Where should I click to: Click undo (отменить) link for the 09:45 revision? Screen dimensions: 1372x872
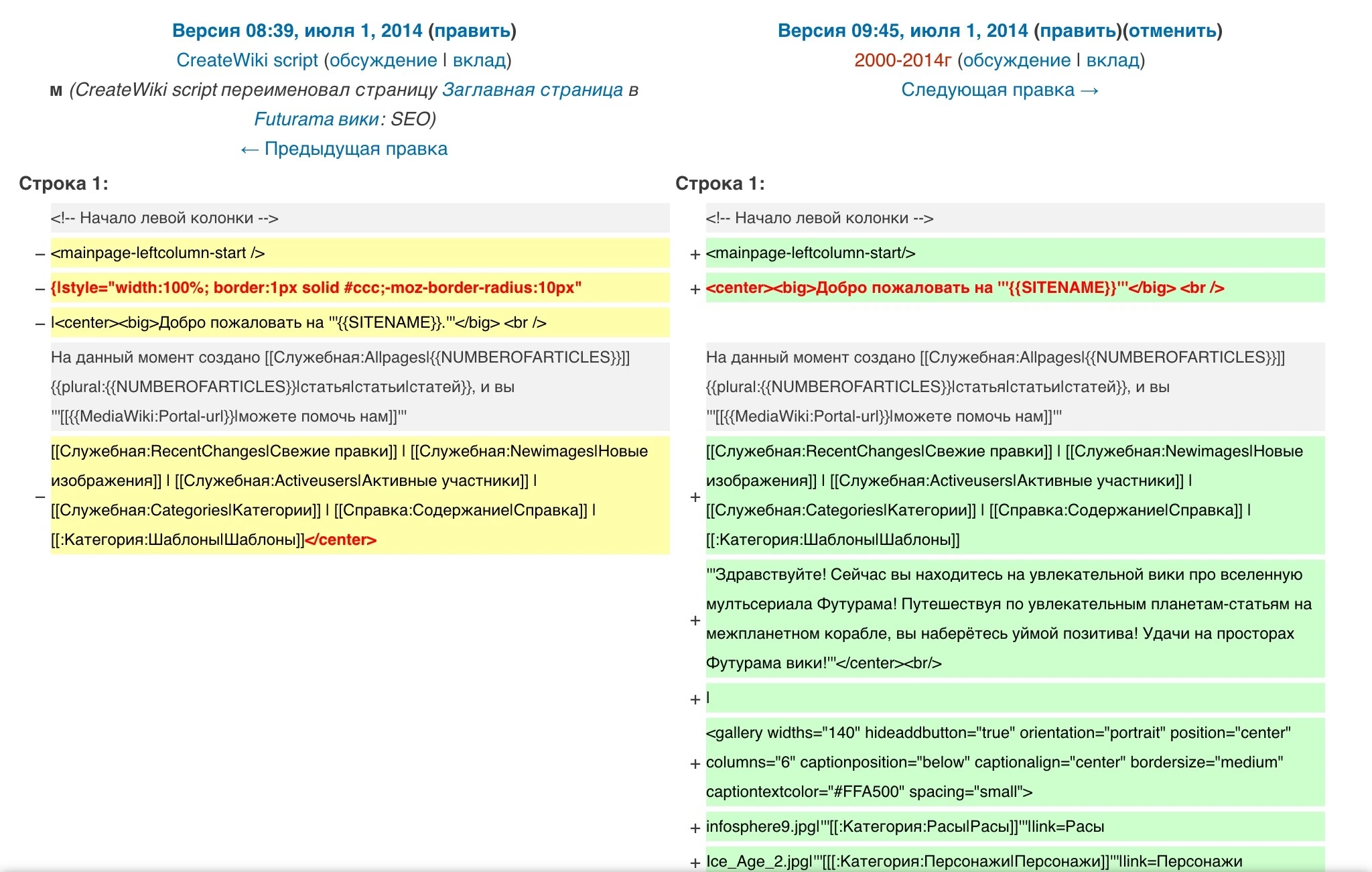tap(1172, 31)
